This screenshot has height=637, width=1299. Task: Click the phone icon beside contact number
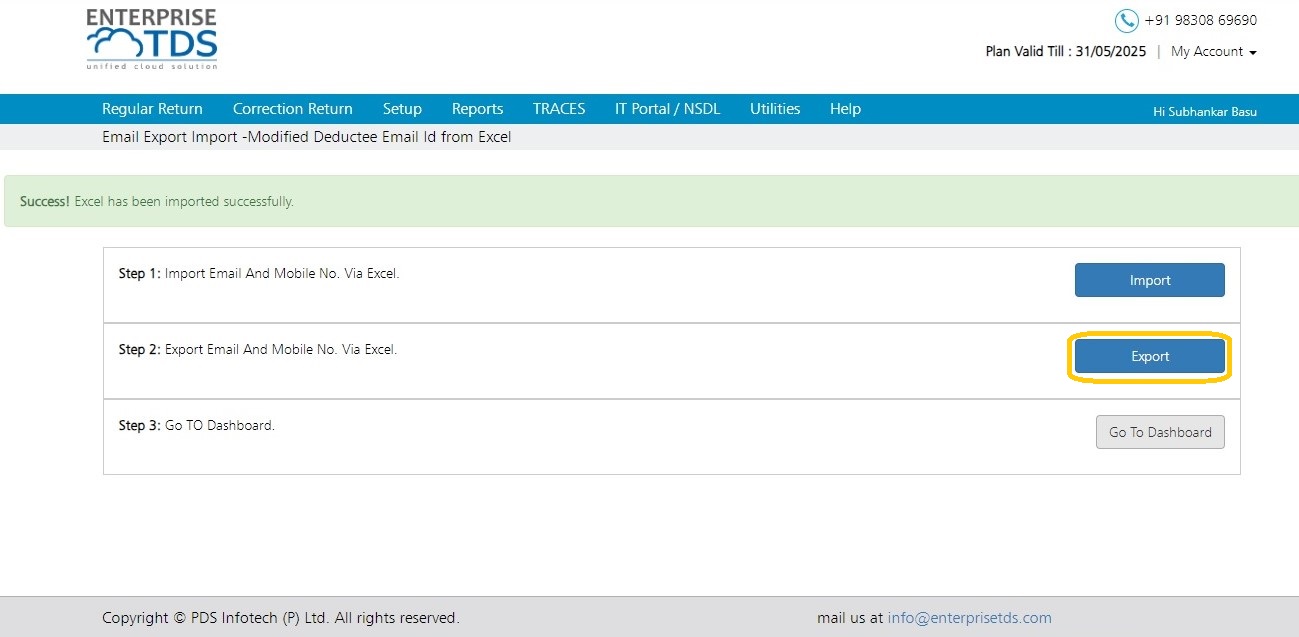(x=1127, y=20)
